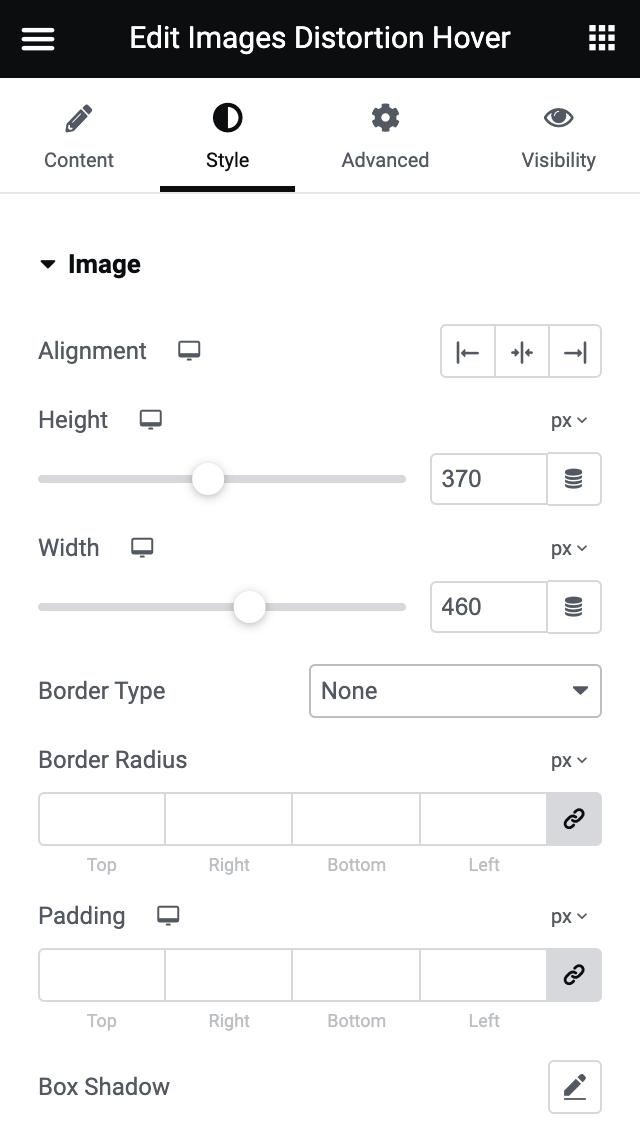Change responsive device for Padding

point(168,916)
